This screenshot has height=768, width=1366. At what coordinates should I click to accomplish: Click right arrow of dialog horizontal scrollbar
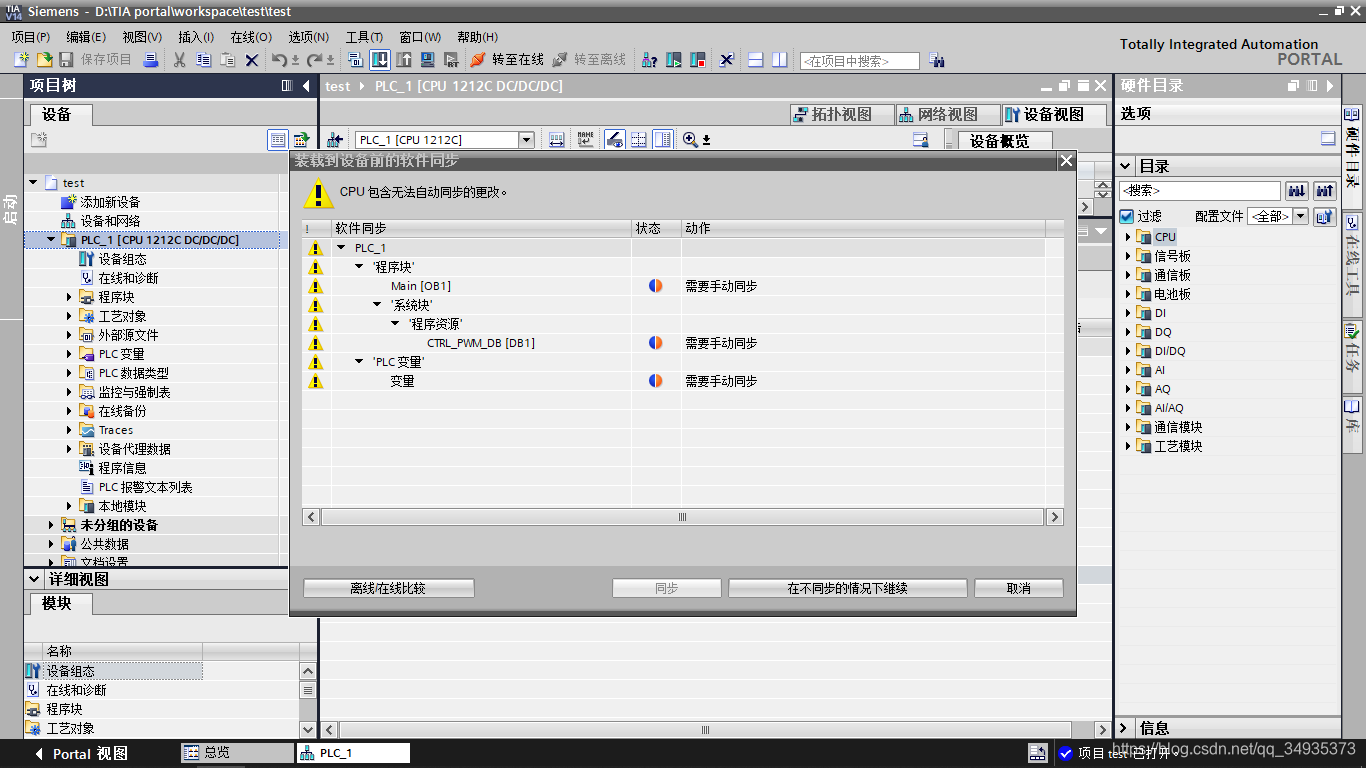[1054, 517]
